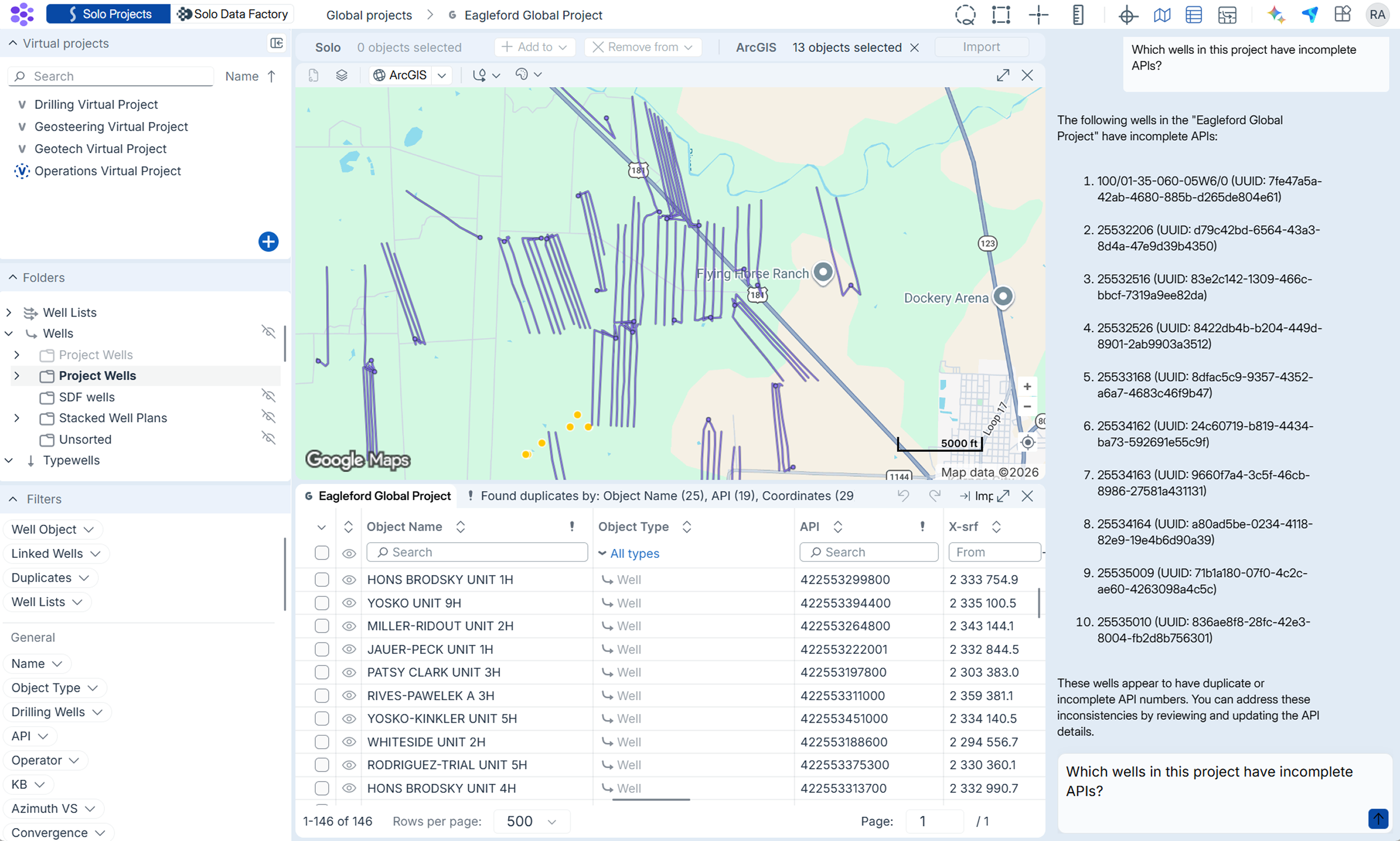Screen dimensions: 1400x841
Task: Click map zoom in plus button
Action: (x=1027, y=386)
